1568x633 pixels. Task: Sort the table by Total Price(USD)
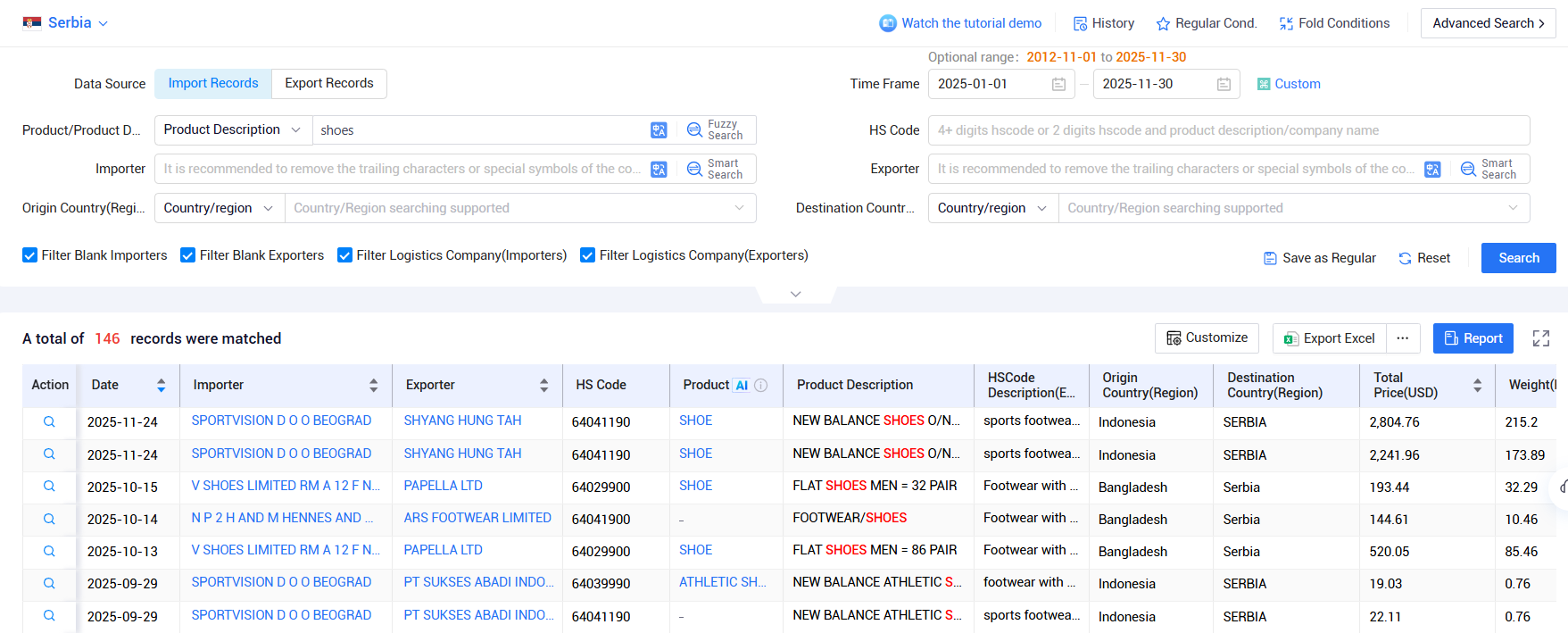[x=1478, y=385]
